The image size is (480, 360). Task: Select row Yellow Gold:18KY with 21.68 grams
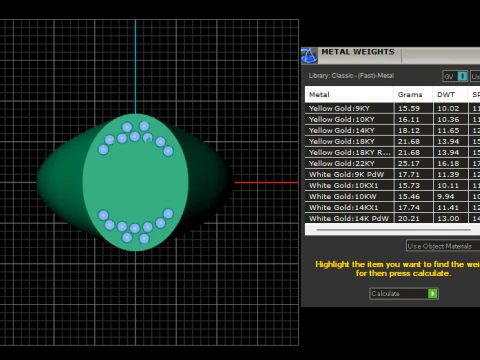[x=392, y=141]
